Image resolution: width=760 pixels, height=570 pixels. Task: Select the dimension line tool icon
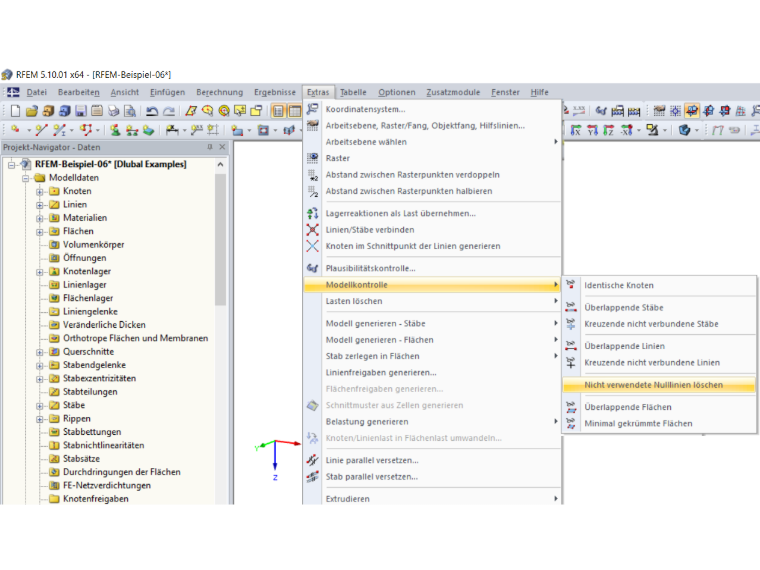[172, 130]
